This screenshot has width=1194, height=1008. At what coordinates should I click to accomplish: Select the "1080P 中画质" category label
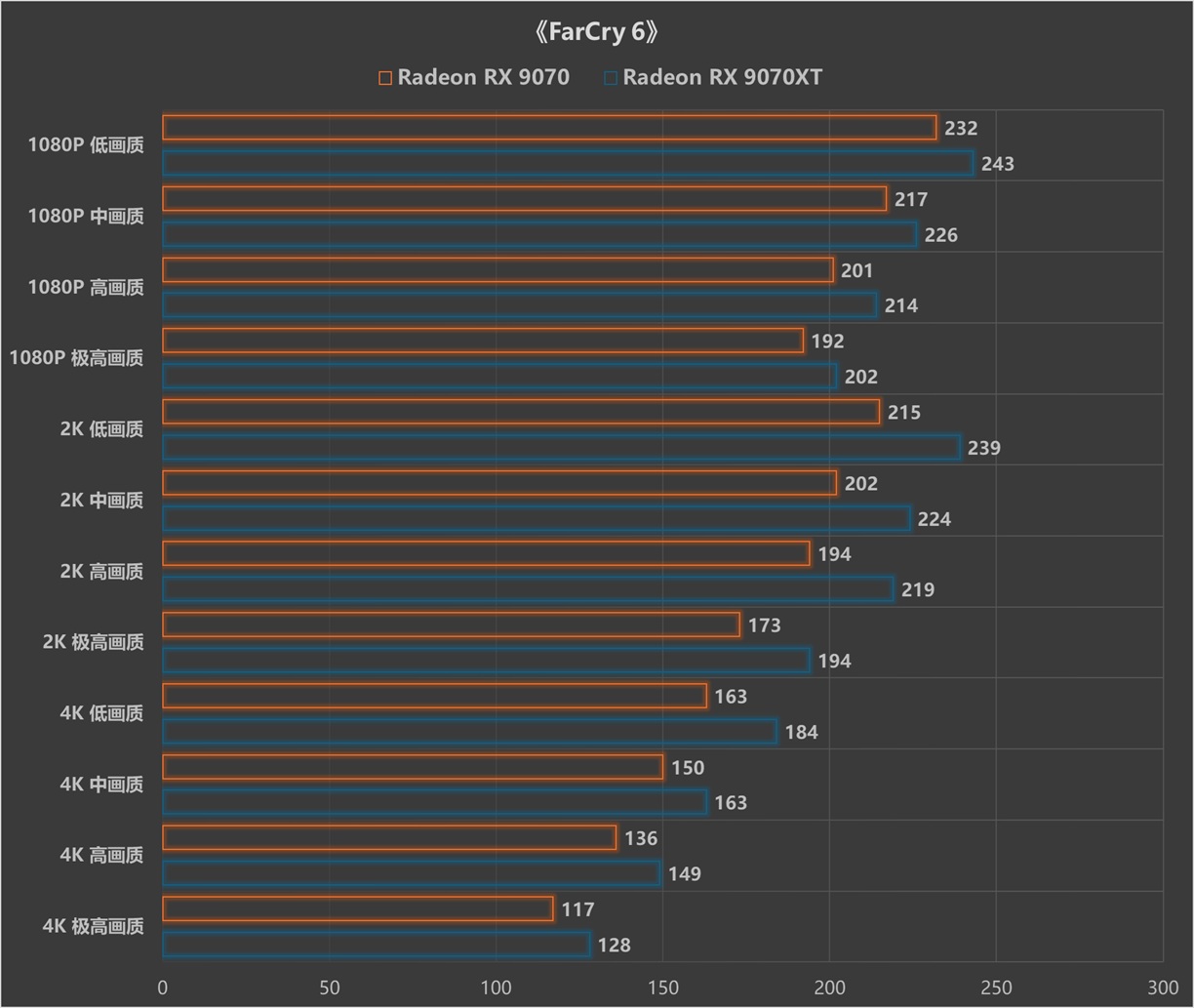(86, 217)
